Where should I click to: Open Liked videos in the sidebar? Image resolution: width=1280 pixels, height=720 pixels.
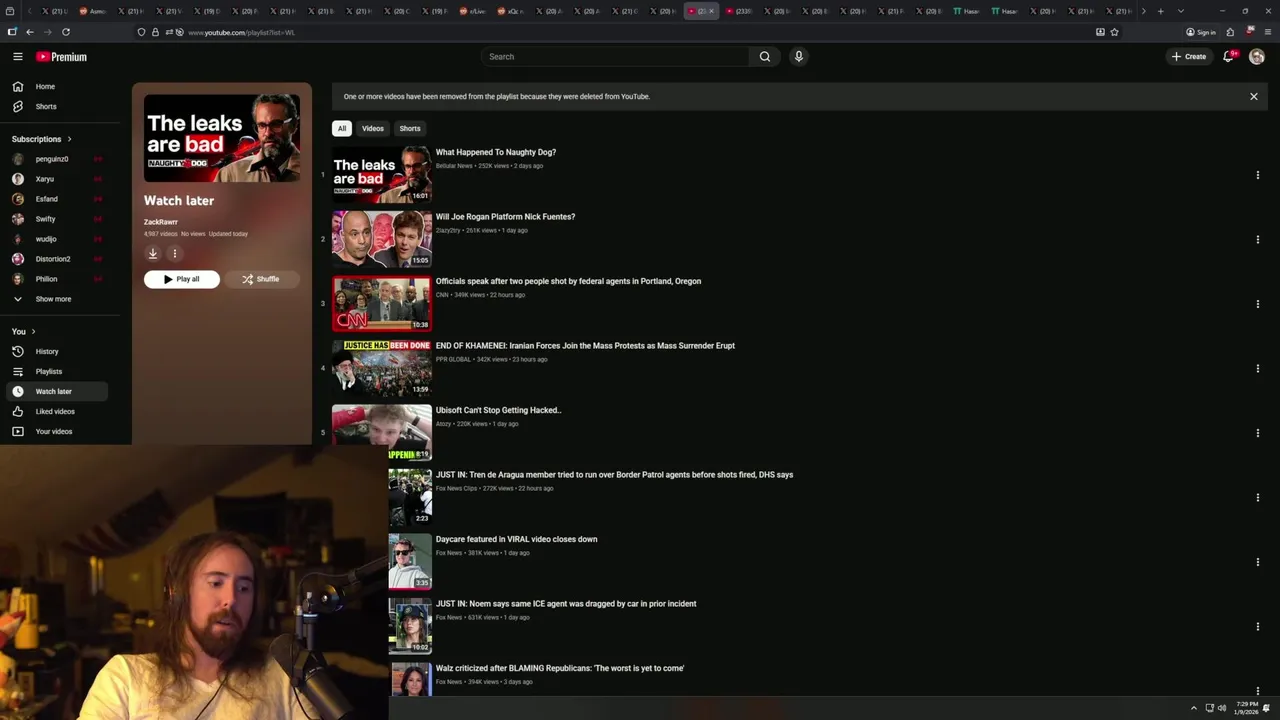tap(56, 412)
